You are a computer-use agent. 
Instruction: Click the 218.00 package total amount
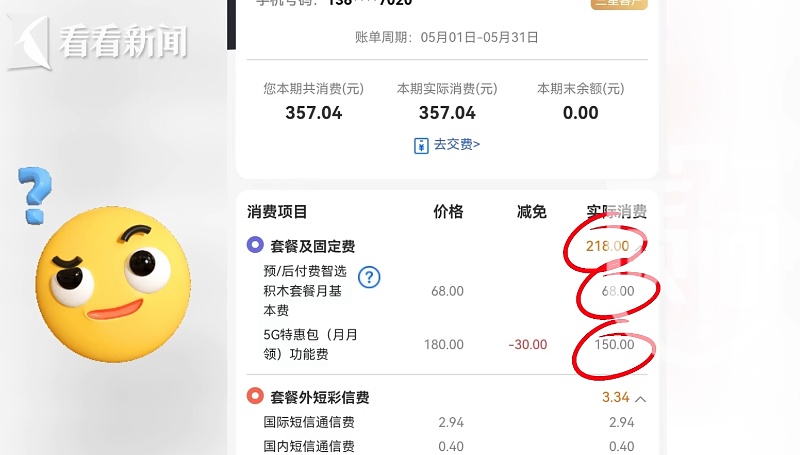pos(607,246)
